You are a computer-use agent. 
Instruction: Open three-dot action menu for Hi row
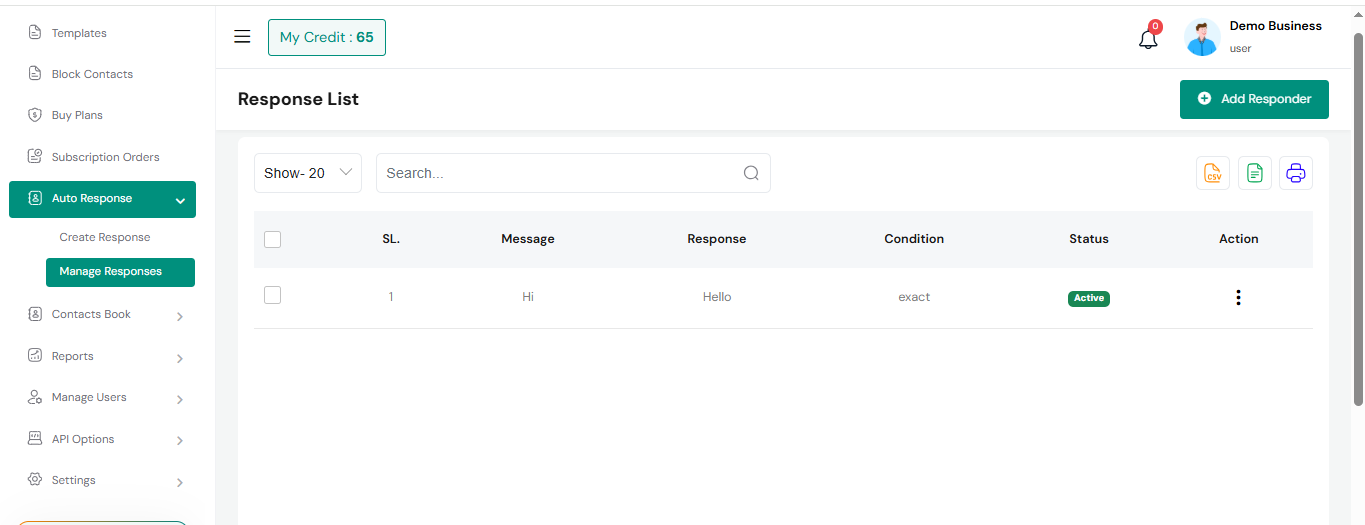(x=1238, y=297)
